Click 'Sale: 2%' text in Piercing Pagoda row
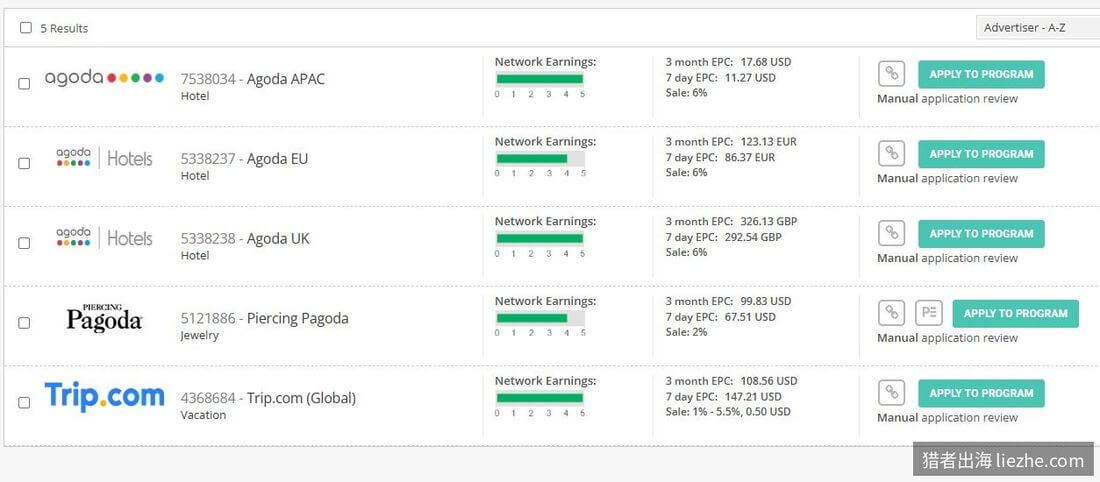This screenshot has width=1100, height=482. coord(687,332)
